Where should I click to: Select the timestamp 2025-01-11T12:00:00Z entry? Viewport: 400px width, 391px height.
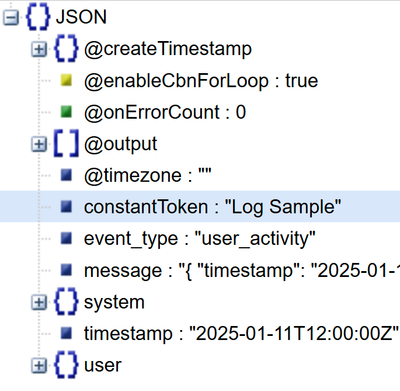(x=241, y=334)
